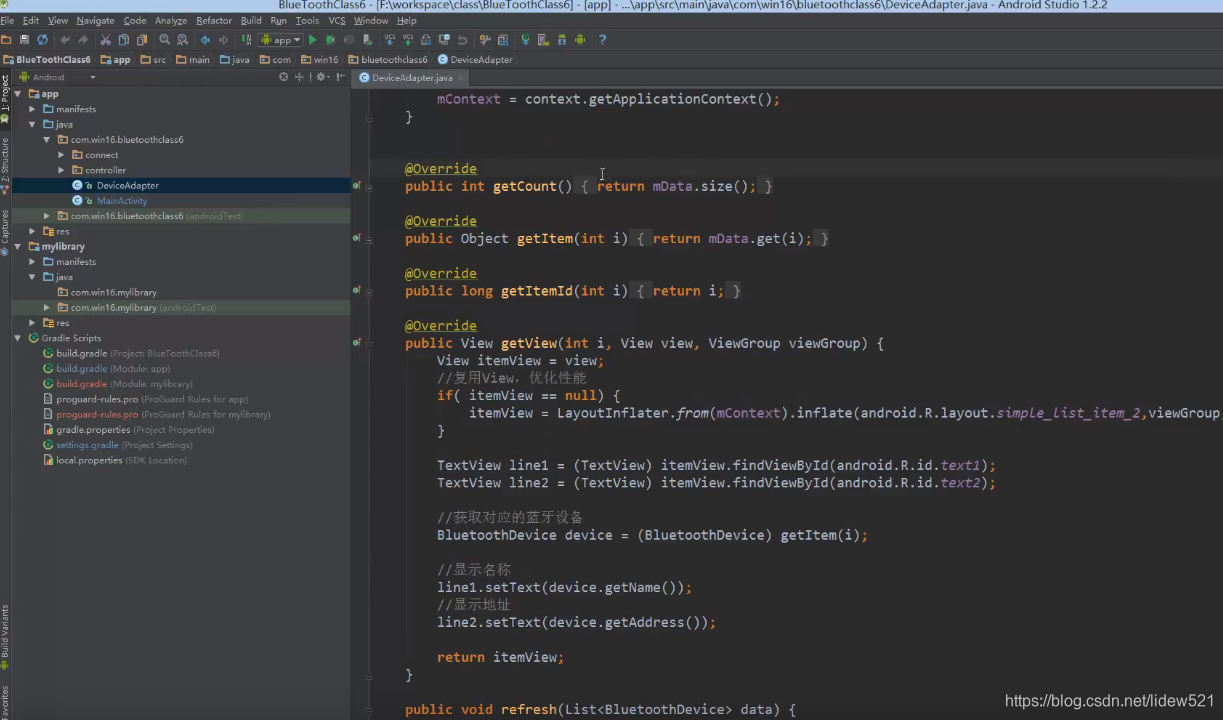Viewport: 1223px width, 720px height.
Task: Toggle the Build Variants tool window
Action: pos(5,637)
